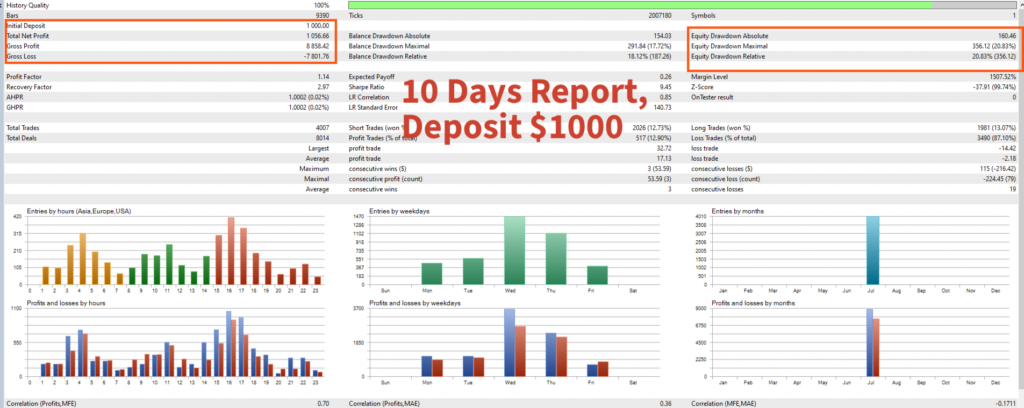Select Correlation (Profits,MFE) value 0.70
This screenshot has height=408, width=1024.
323,403
